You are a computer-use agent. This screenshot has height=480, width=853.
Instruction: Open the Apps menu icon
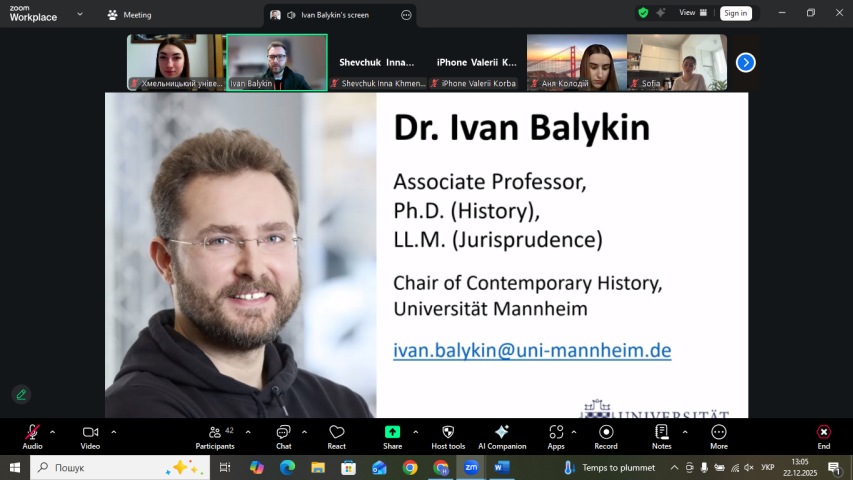[x=556, y=436]
